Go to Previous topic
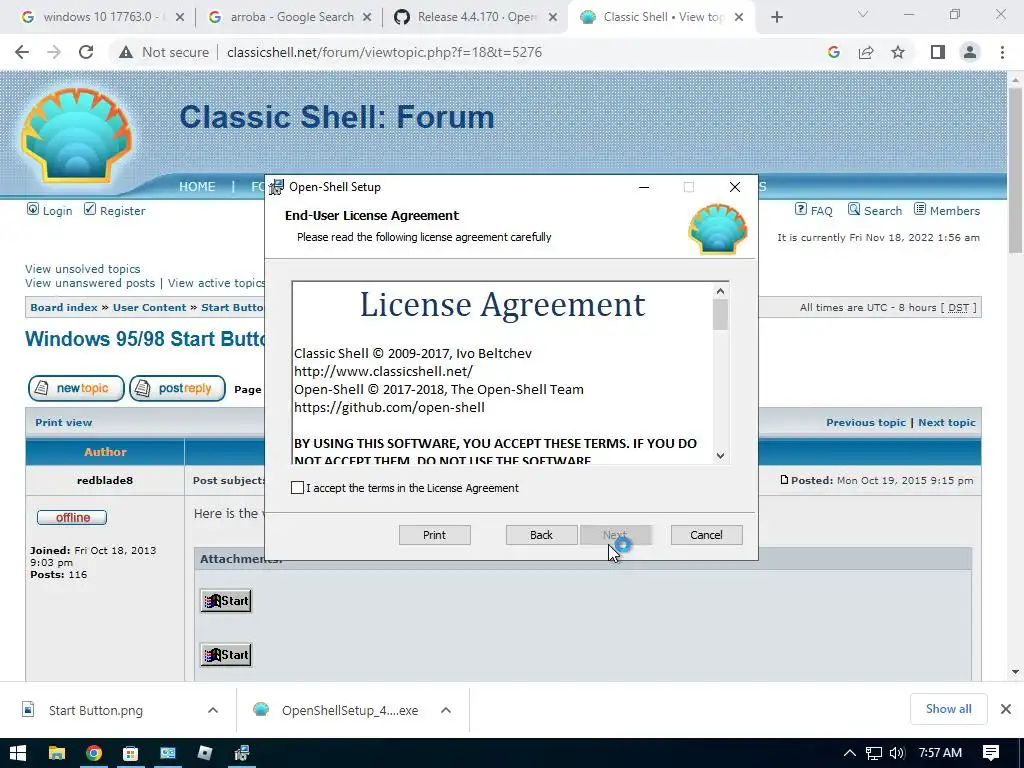1024x768 pixels. click(x=866, y=423)
